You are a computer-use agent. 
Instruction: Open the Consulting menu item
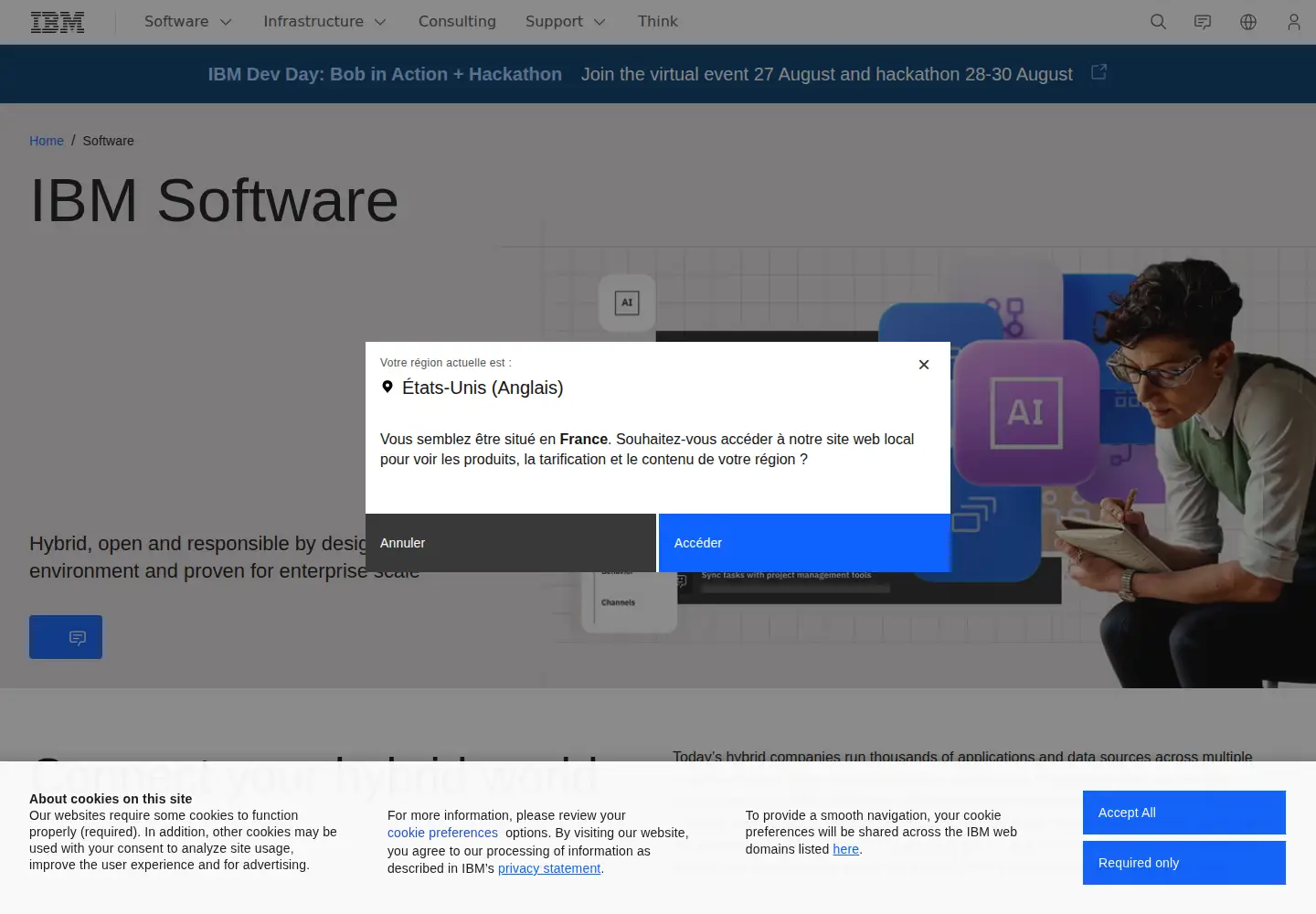click(457, 22)
